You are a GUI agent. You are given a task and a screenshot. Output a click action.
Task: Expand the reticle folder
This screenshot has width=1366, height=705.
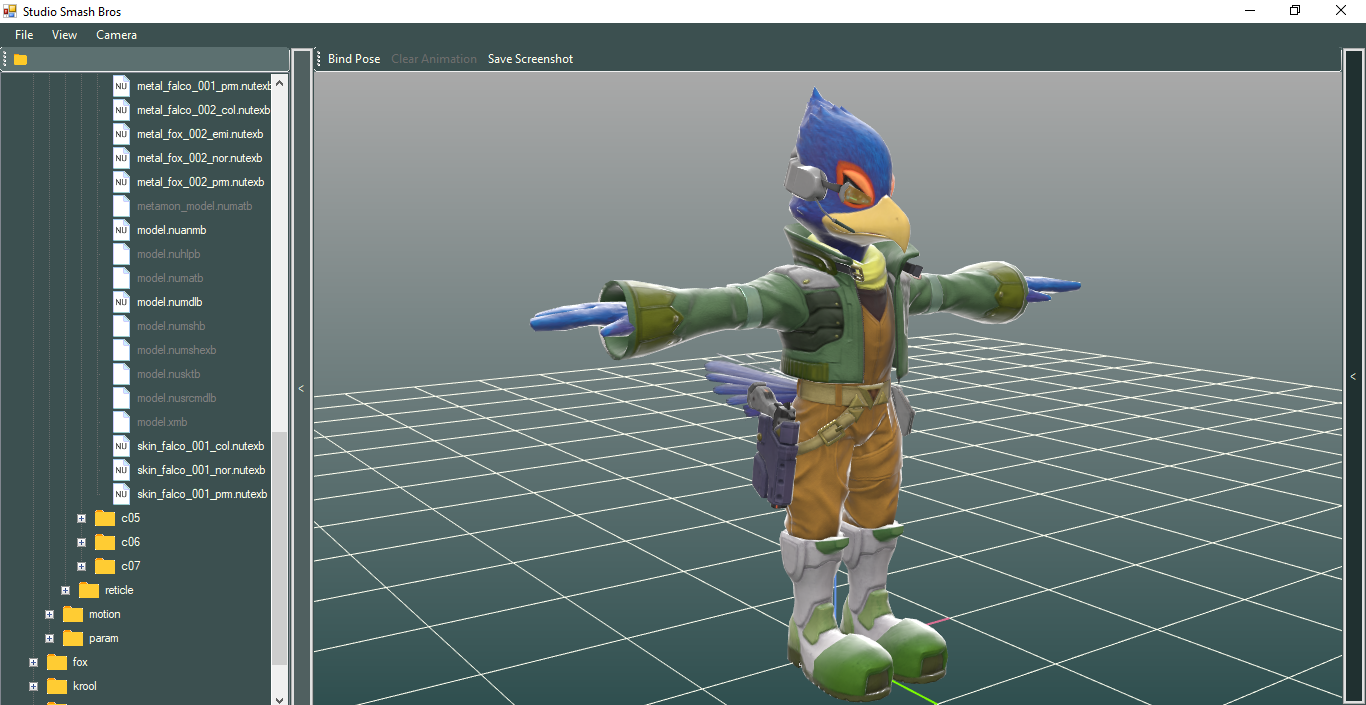[65, 590]
